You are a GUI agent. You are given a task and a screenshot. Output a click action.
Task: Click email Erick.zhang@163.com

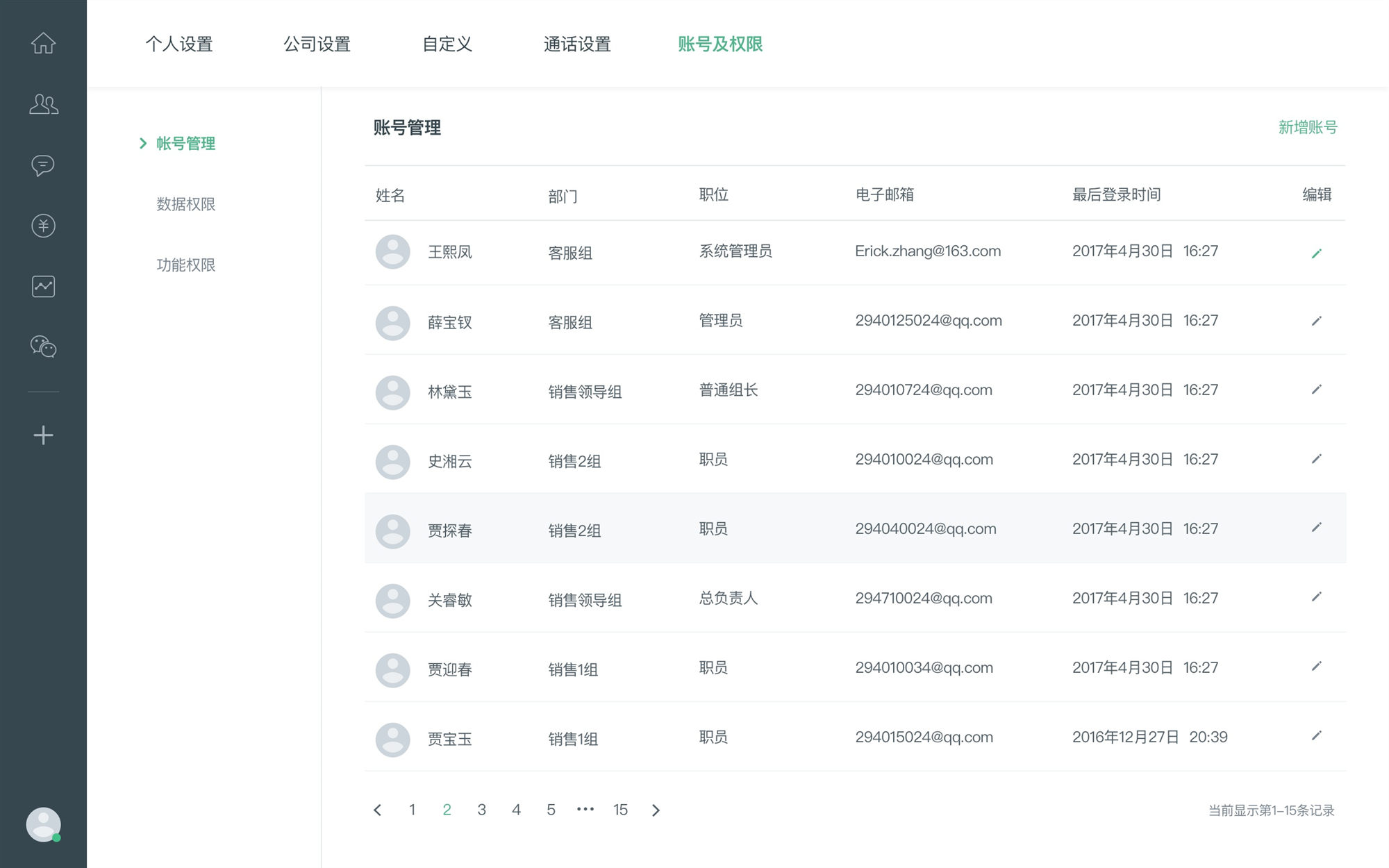(x=928, y=251)
